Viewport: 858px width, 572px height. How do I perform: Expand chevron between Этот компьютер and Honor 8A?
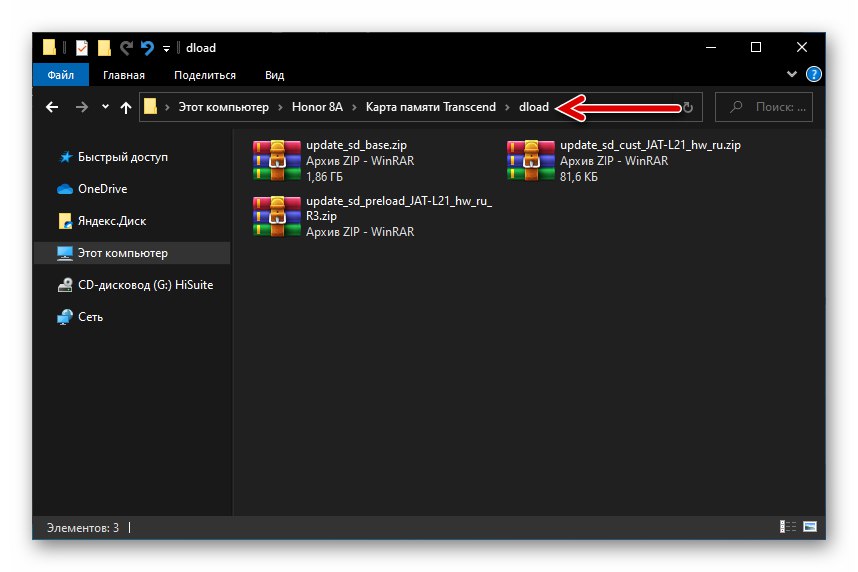click(280, 107)
